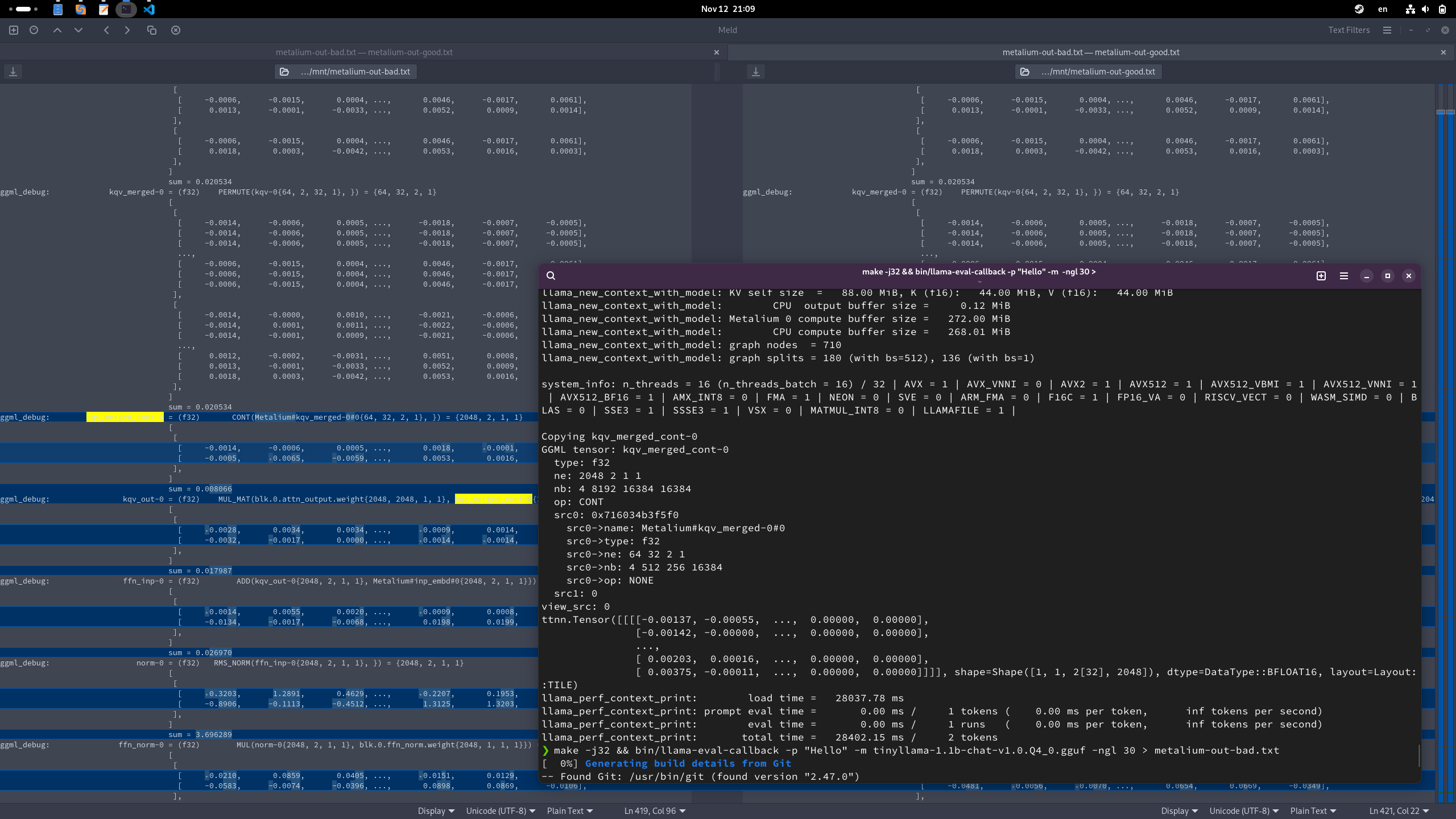Expand the left pane Display dropdown
The height and width of the screenshot is (819, 1456).
tap(436, 811)
